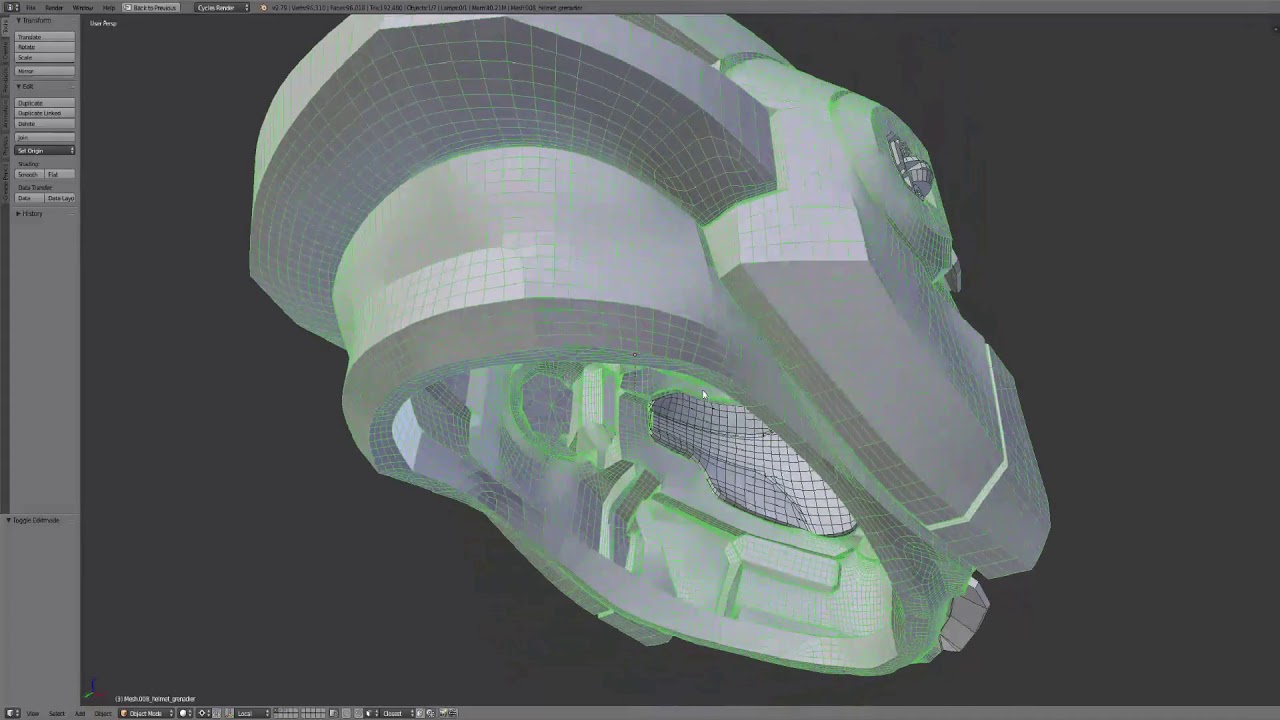The width and height of the screenshot is (1280, 720).
Task: Click the Verts count in the stats bar
Action: click(x=308, y=8)
